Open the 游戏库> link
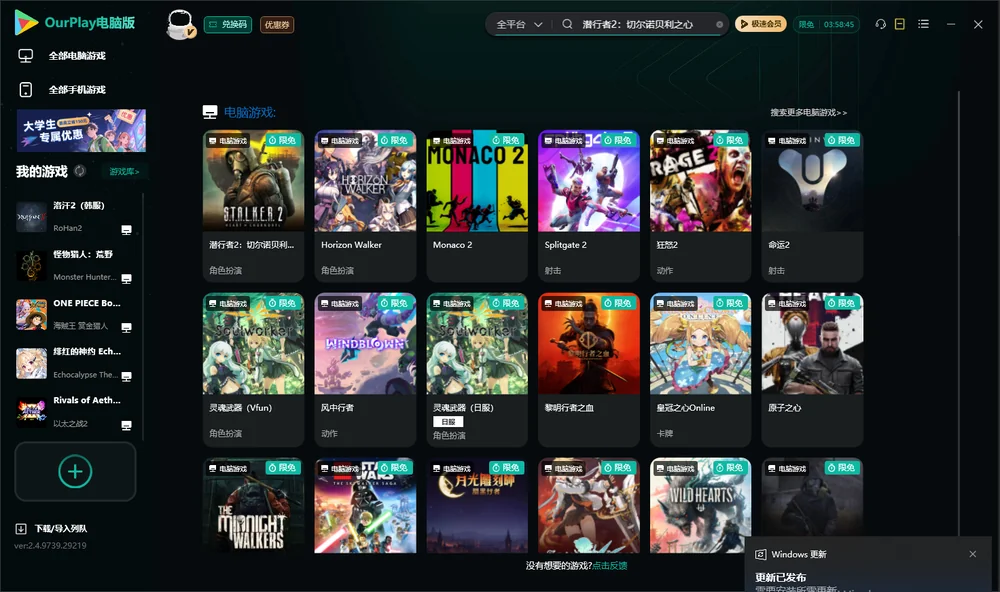 click(124, 172)
